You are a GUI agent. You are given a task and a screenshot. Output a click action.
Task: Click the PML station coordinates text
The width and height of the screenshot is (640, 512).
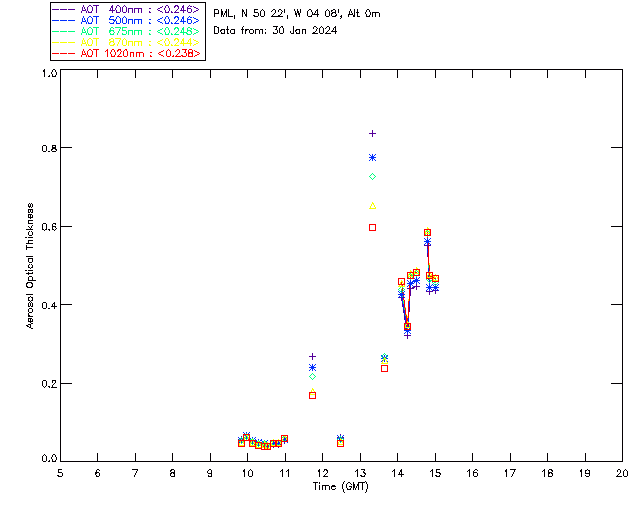click(x=297, y=14)
